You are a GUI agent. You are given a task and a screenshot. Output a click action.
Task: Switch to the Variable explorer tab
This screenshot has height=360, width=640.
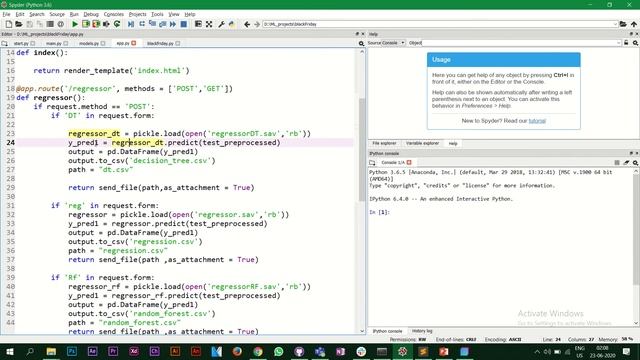(x=422, y=143)
